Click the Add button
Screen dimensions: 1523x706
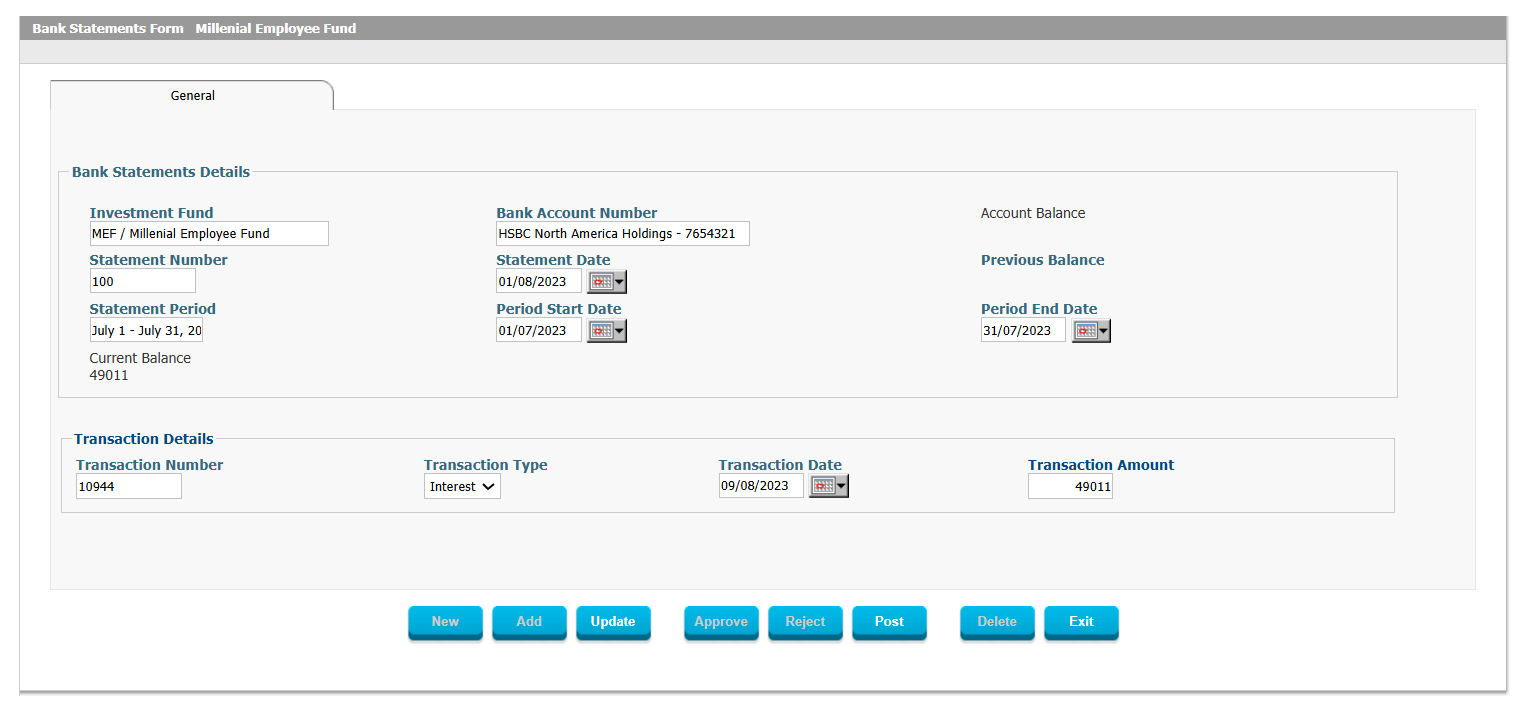pos(529,622)
